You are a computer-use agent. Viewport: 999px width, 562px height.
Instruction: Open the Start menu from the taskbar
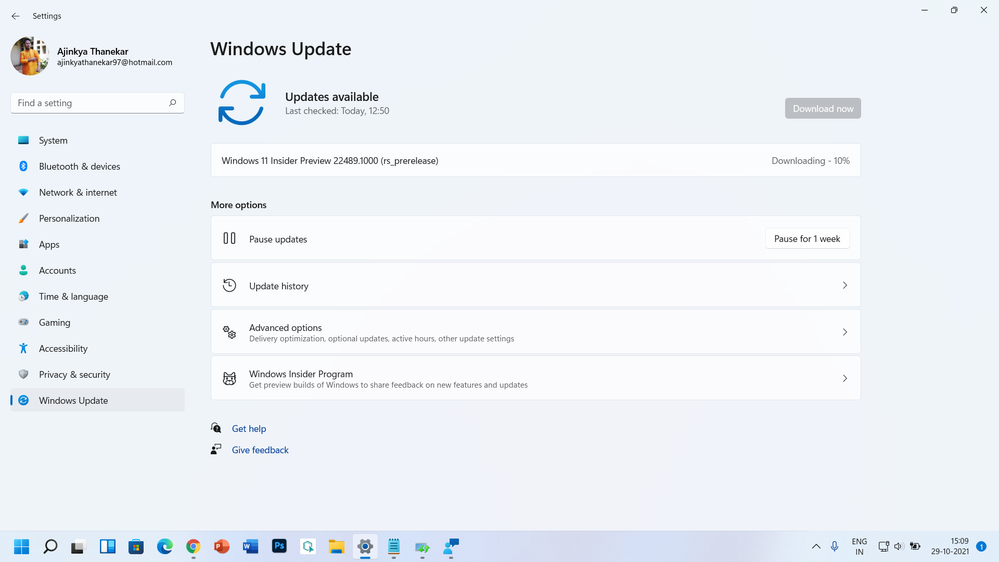(x=22, y=547)
